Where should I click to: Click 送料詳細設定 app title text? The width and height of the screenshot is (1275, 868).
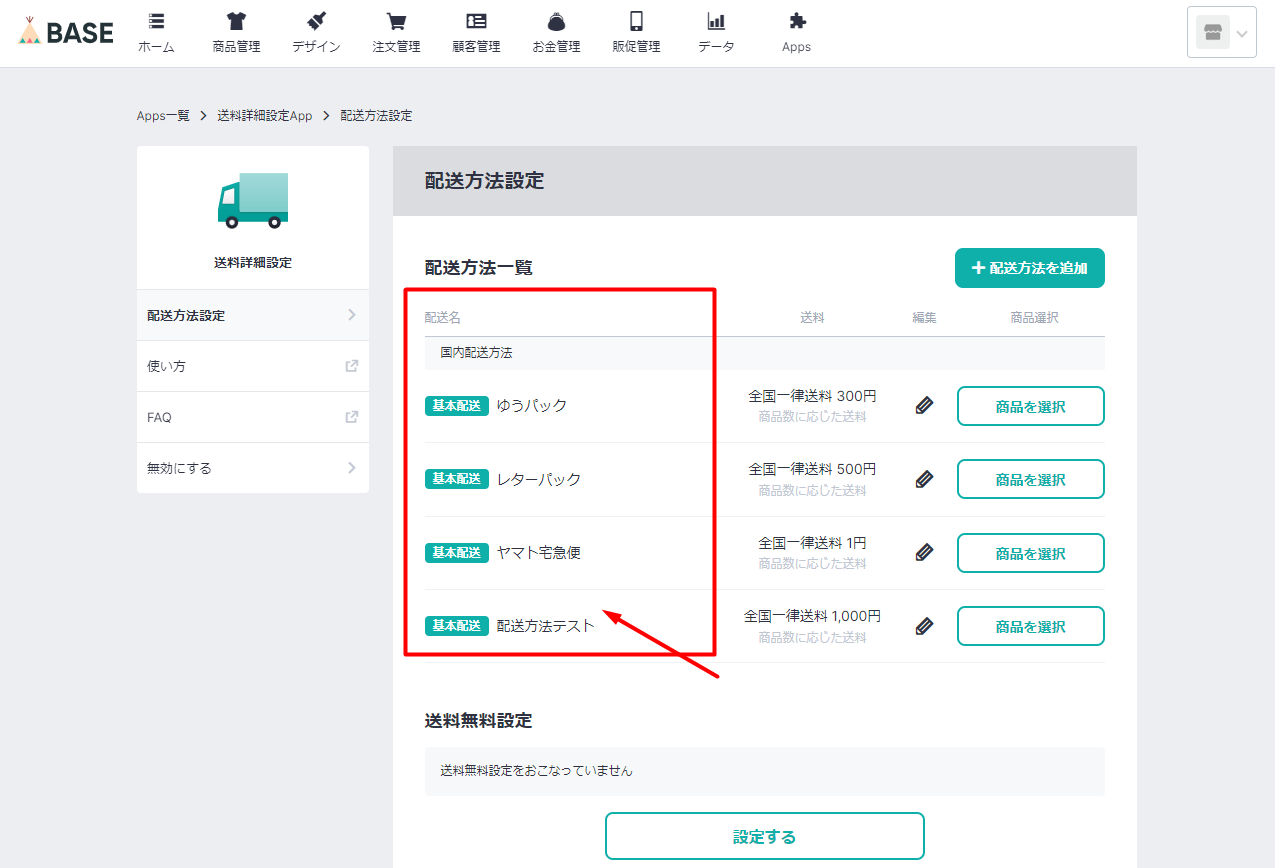[x=253, y=263]
